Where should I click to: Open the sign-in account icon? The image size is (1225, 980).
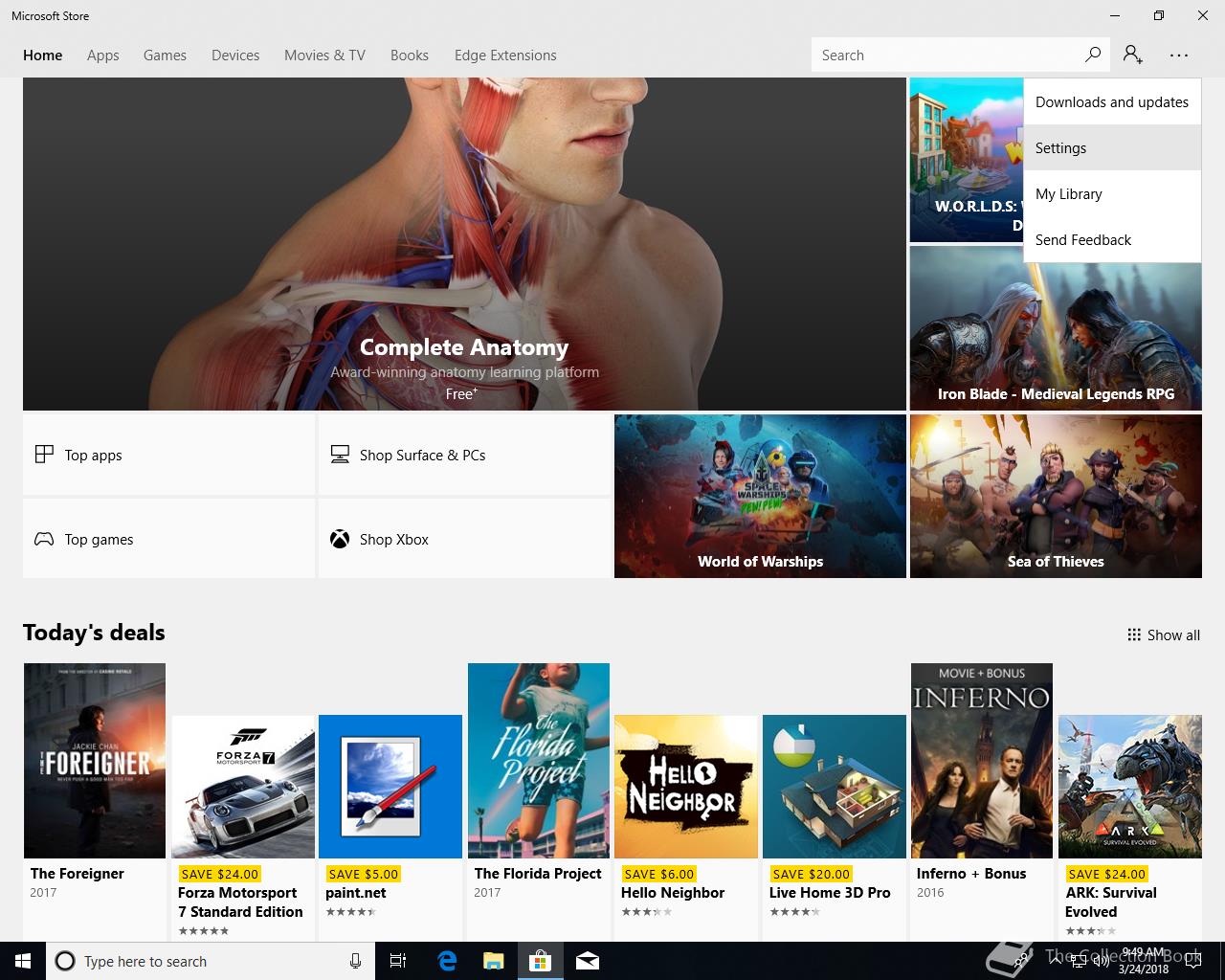coord(1133,55)
